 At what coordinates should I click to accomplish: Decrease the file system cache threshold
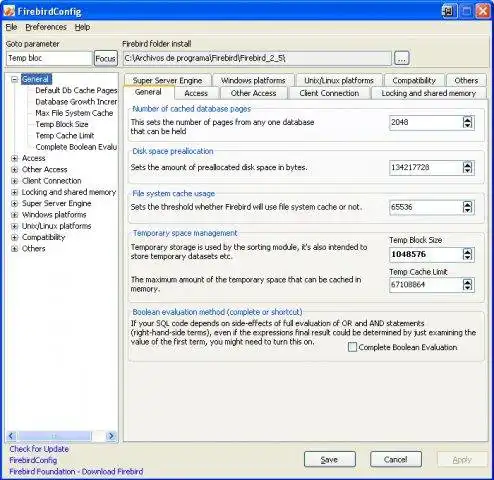tap(468, 210)
